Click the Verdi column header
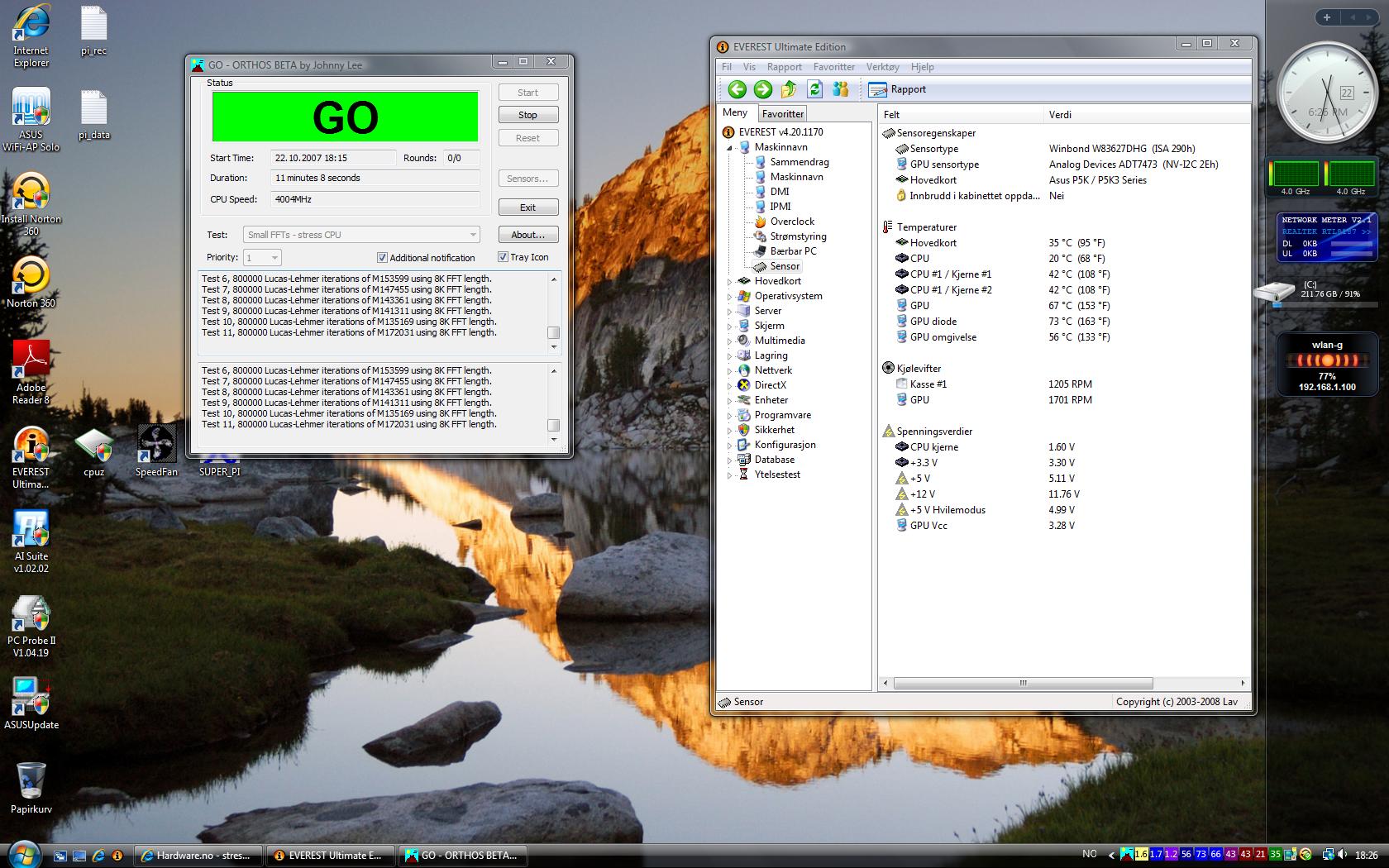This screenshot has height=868, width=1389. pyautogui.click(x=1147, y=115)
